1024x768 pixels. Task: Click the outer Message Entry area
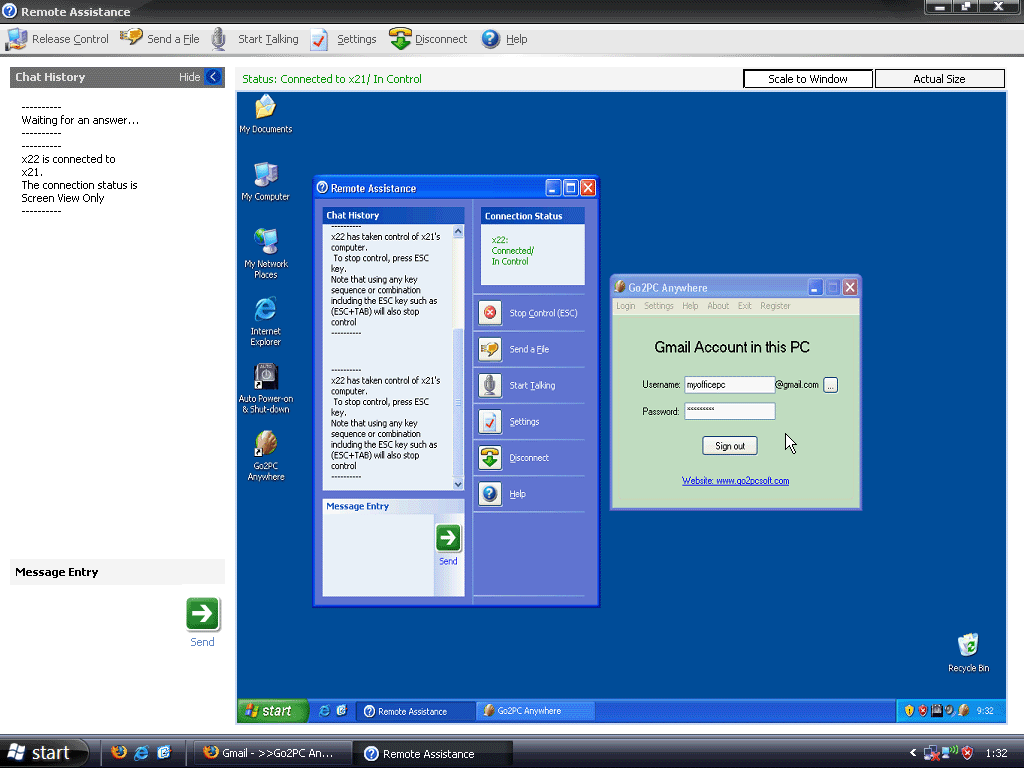[x=98, y=620]
